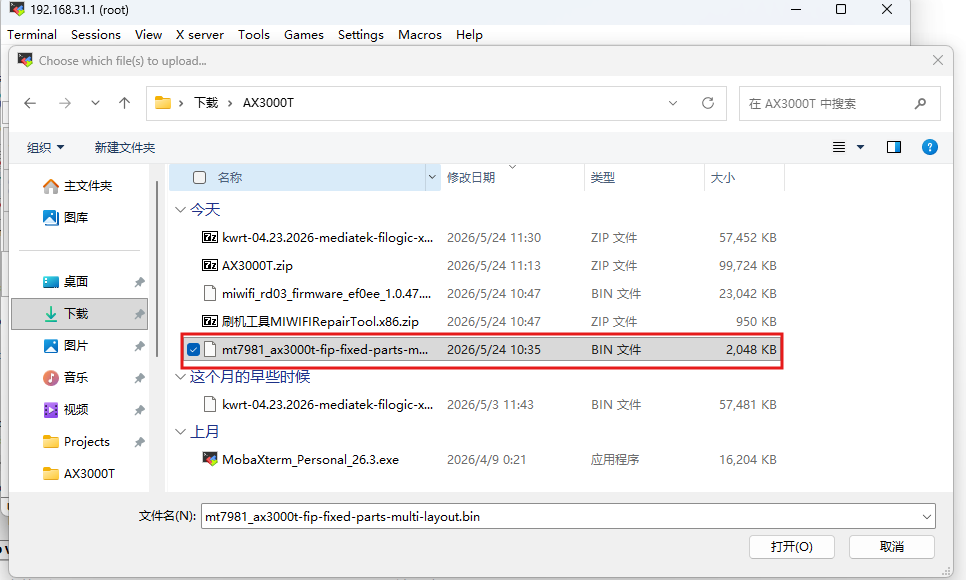The height and width of the screenshot is (580, 966).
Task: Select AX3000T in the address breadcrumb
Action: click(x=268, y=103)
